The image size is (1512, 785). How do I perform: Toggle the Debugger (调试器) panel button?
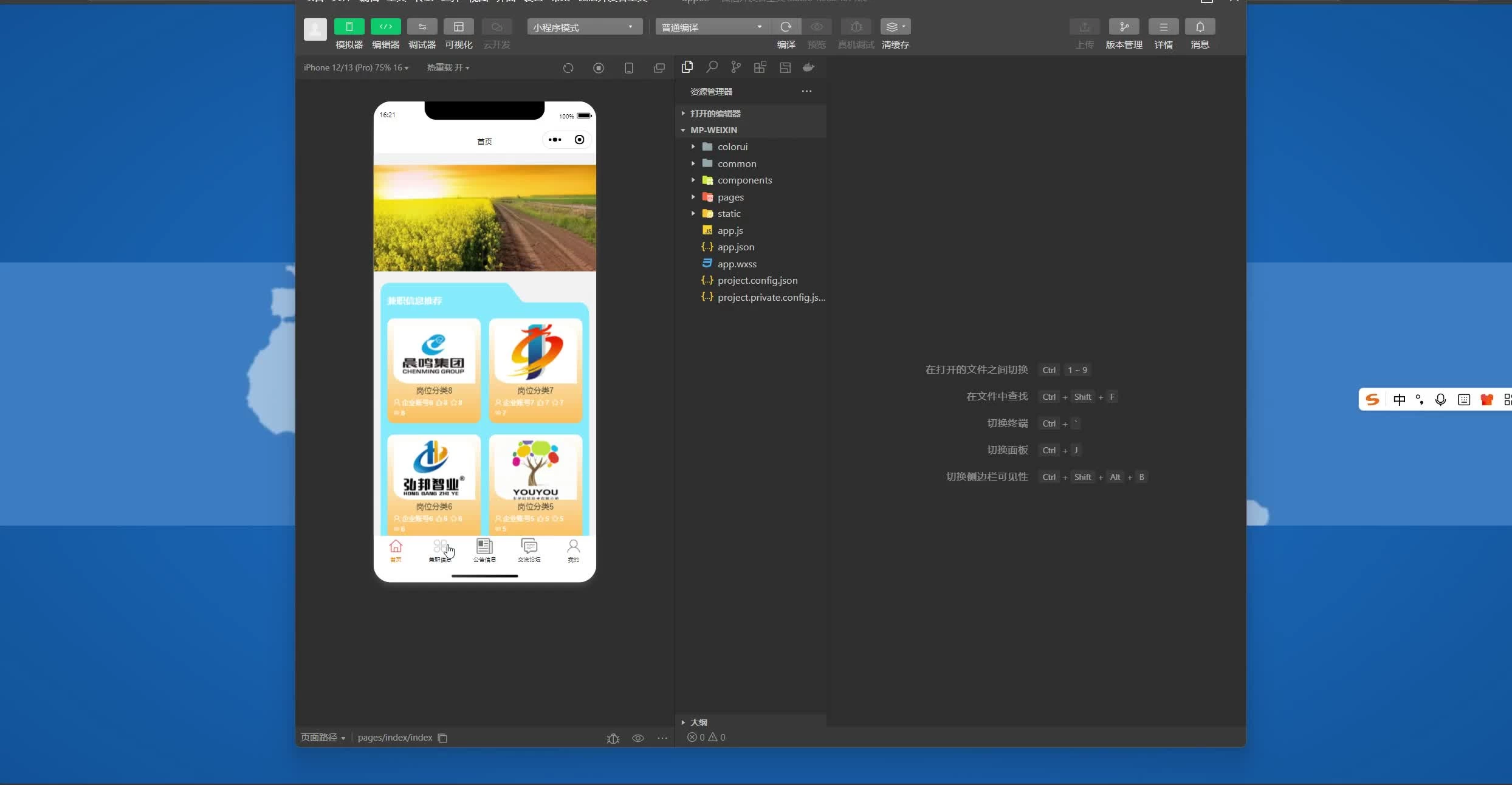pyautogui.click(x=422, y=27)
